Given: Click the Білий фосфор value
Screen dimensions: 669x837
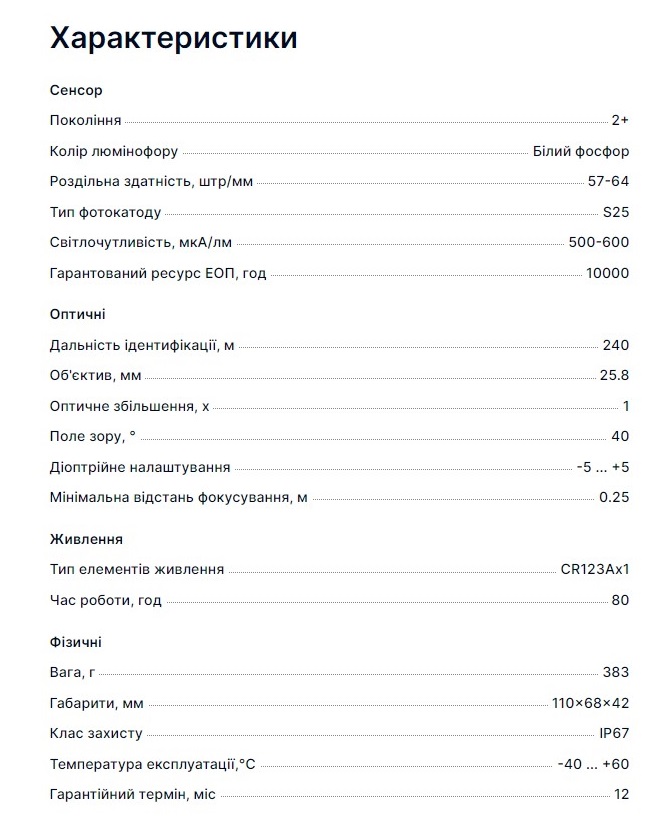Looking at the screenshot, I should pyautogui.click(x=581, y=152).
